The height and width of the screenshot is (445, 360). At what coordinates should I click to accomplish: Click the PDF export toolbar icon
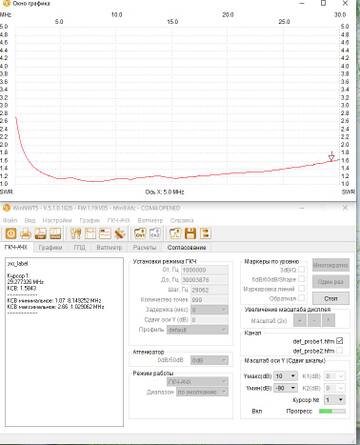coord(41,233)
